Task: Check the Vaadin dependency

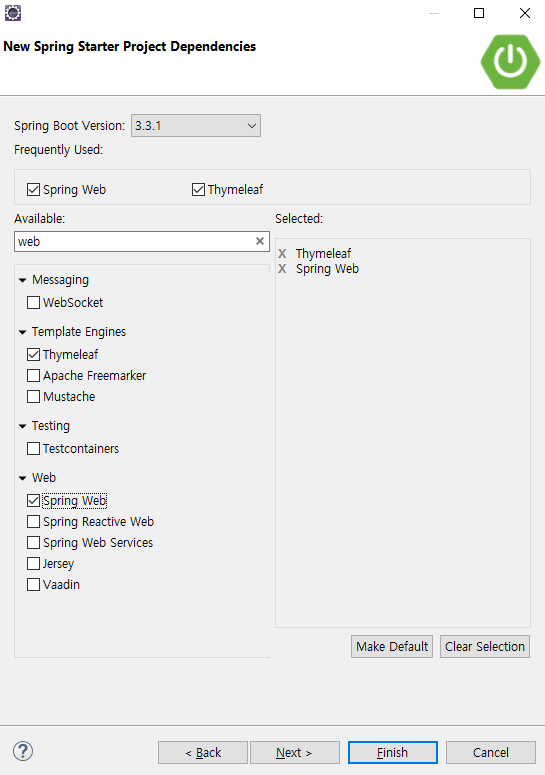Action: [x=33, y=585]
